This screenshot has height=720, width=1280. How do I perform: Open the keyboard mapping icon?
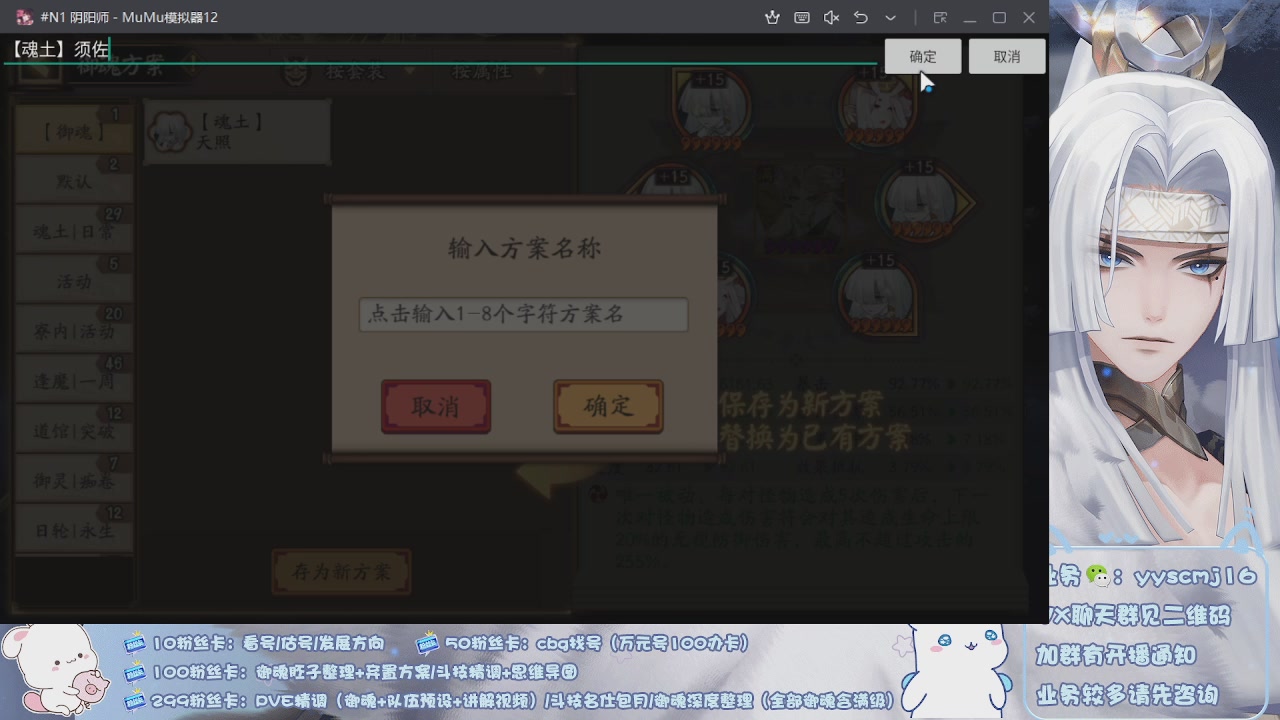(x=801, y=17)
